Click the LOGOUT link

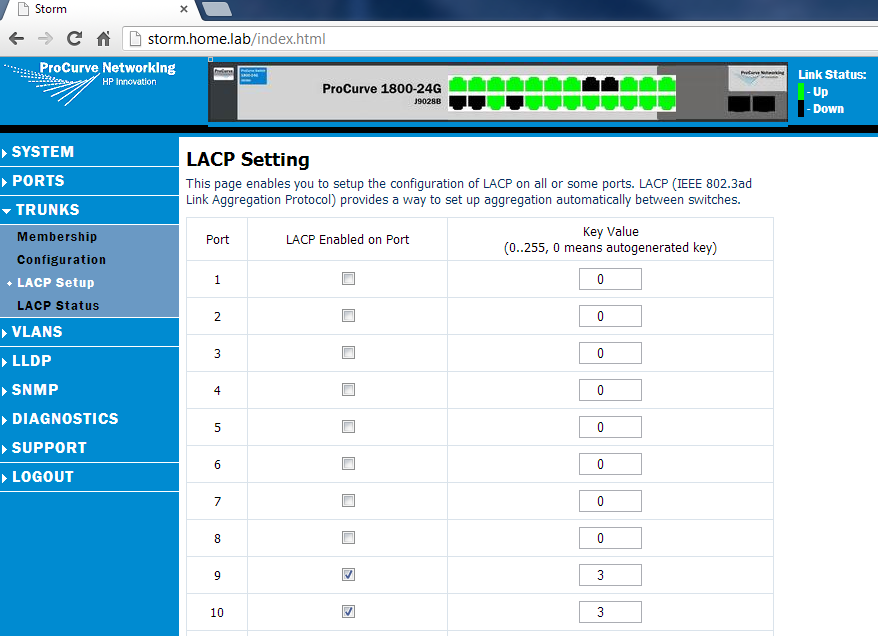43,477
